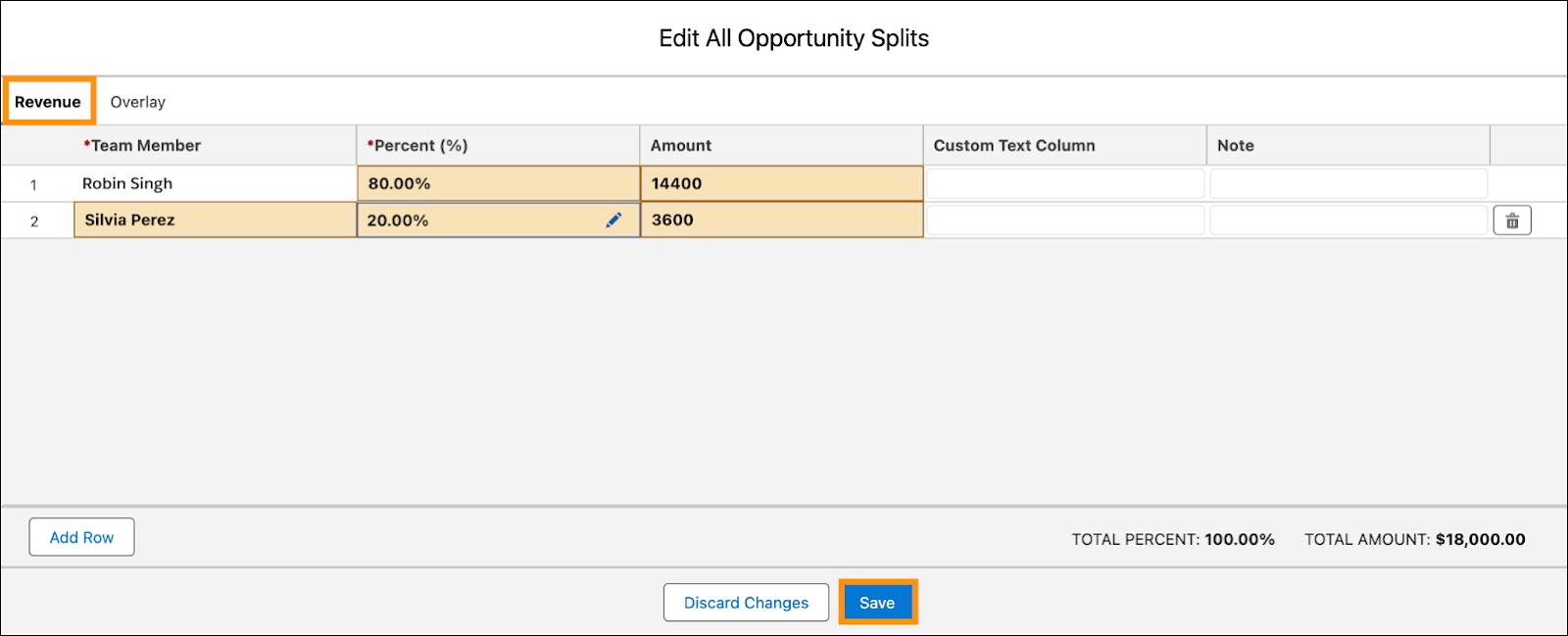Select Robin Singh's 80.00% percent cell
The image size is (1568, 636).
[x=498, y=183]
